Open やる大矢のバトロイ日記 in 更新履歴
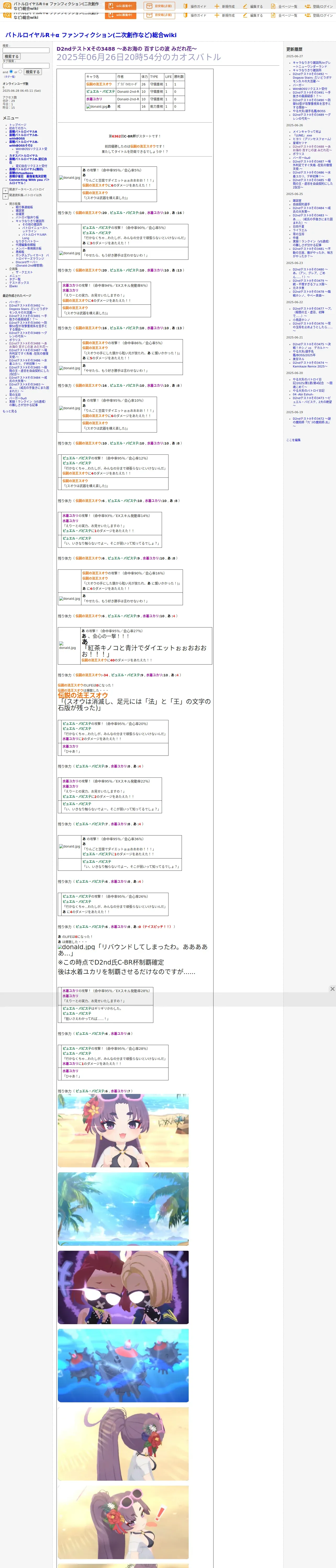336x1568 pixels. point(309,391)
